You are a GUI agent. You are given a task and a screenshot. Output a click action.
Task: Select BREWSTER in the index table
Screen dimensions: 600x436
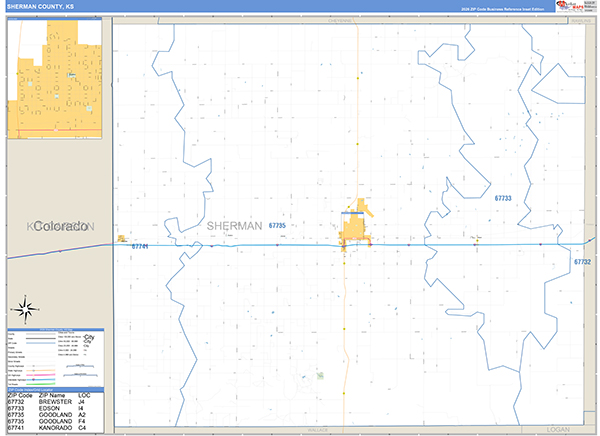[x=55, y=402]
